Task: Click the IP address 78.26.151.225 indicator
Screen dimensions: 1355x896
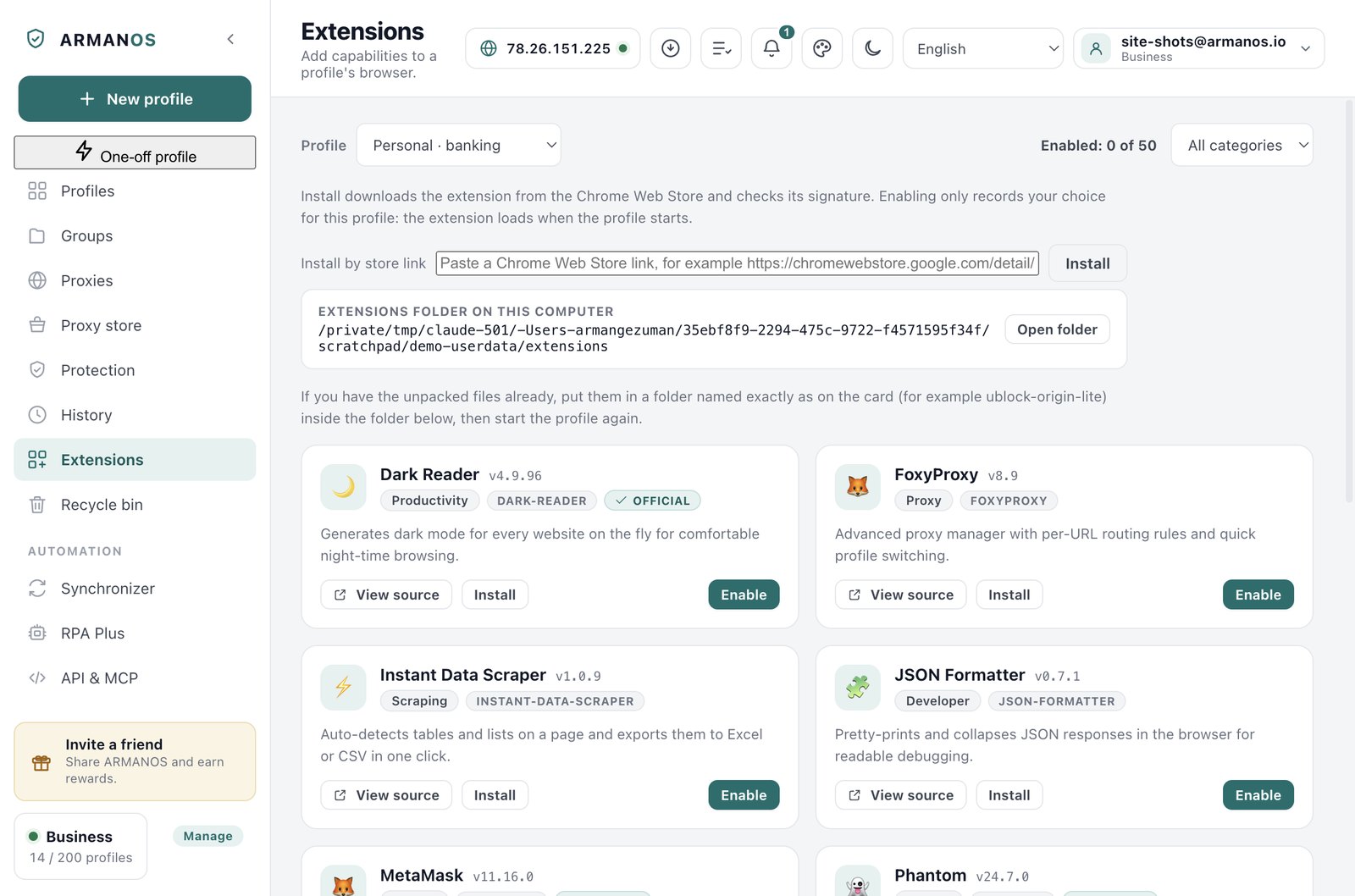Action: (x=553, y=48)
